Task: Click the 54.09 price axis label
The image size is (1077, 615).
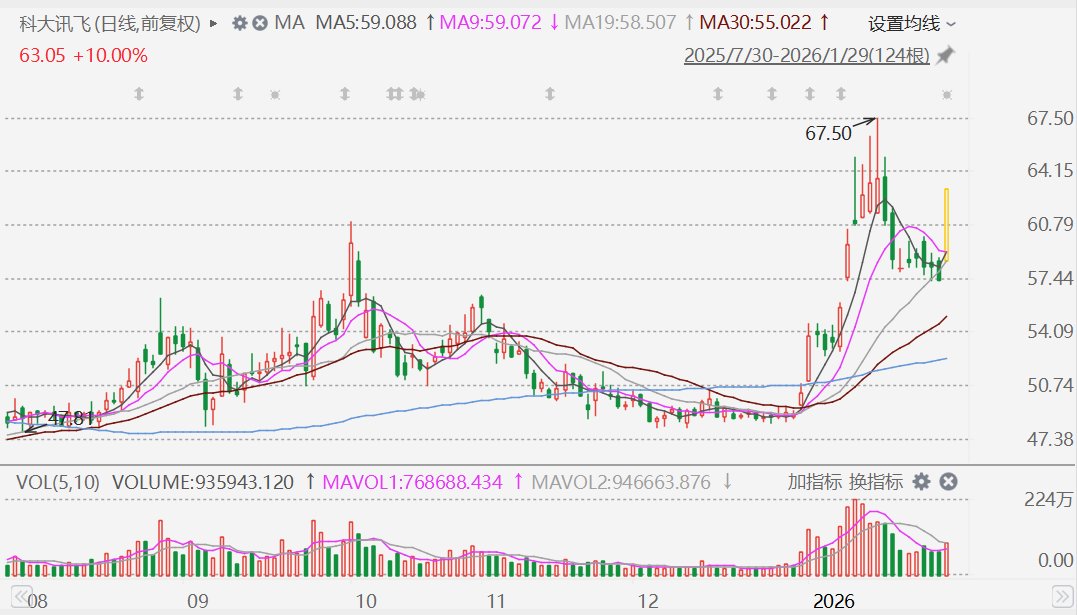Action: click(x=1050, y=331)
